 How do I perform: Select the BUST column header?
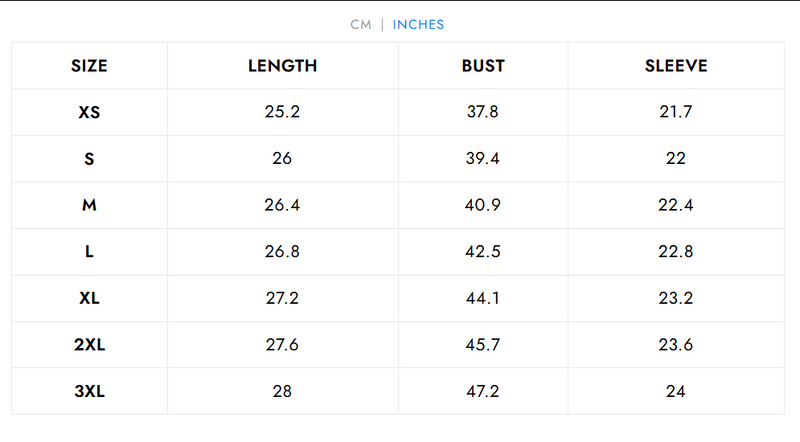click(483, 66)
